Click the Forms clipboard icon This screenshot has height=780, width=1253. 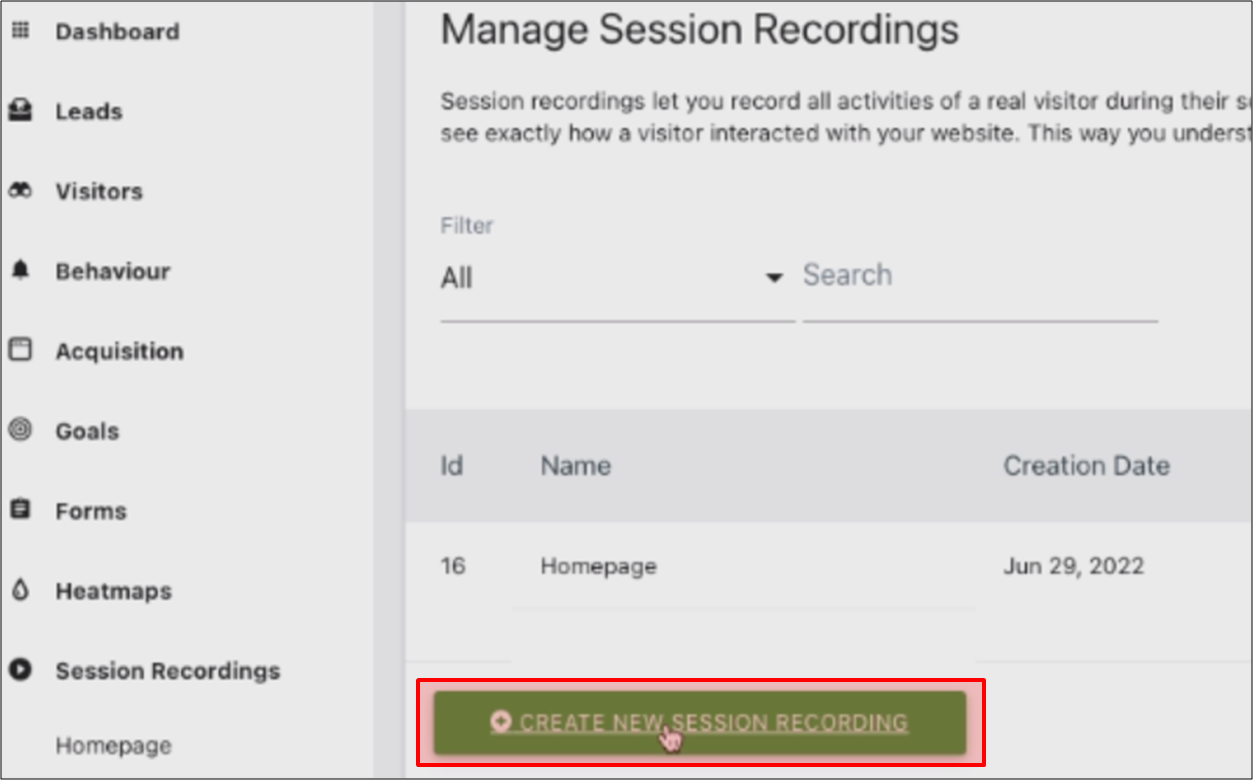(20, 510)
